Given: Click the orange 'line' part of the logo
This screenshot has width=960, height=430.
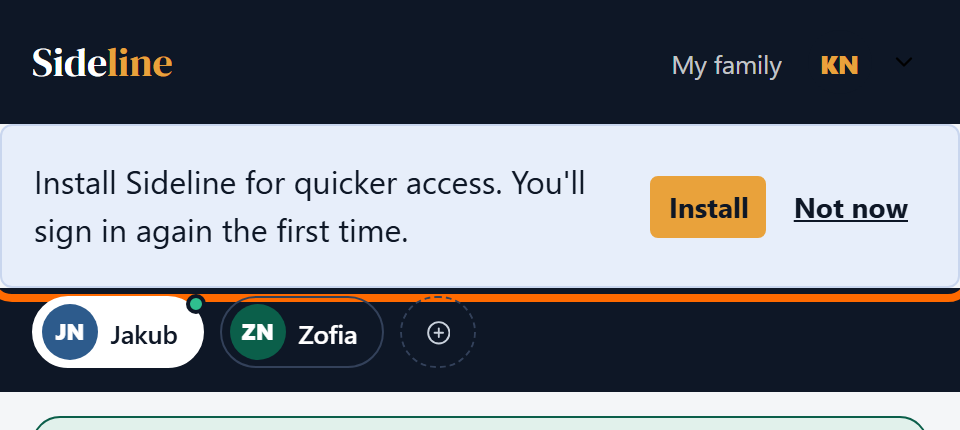Looking at the screenshot, I should tap(140, 63).
